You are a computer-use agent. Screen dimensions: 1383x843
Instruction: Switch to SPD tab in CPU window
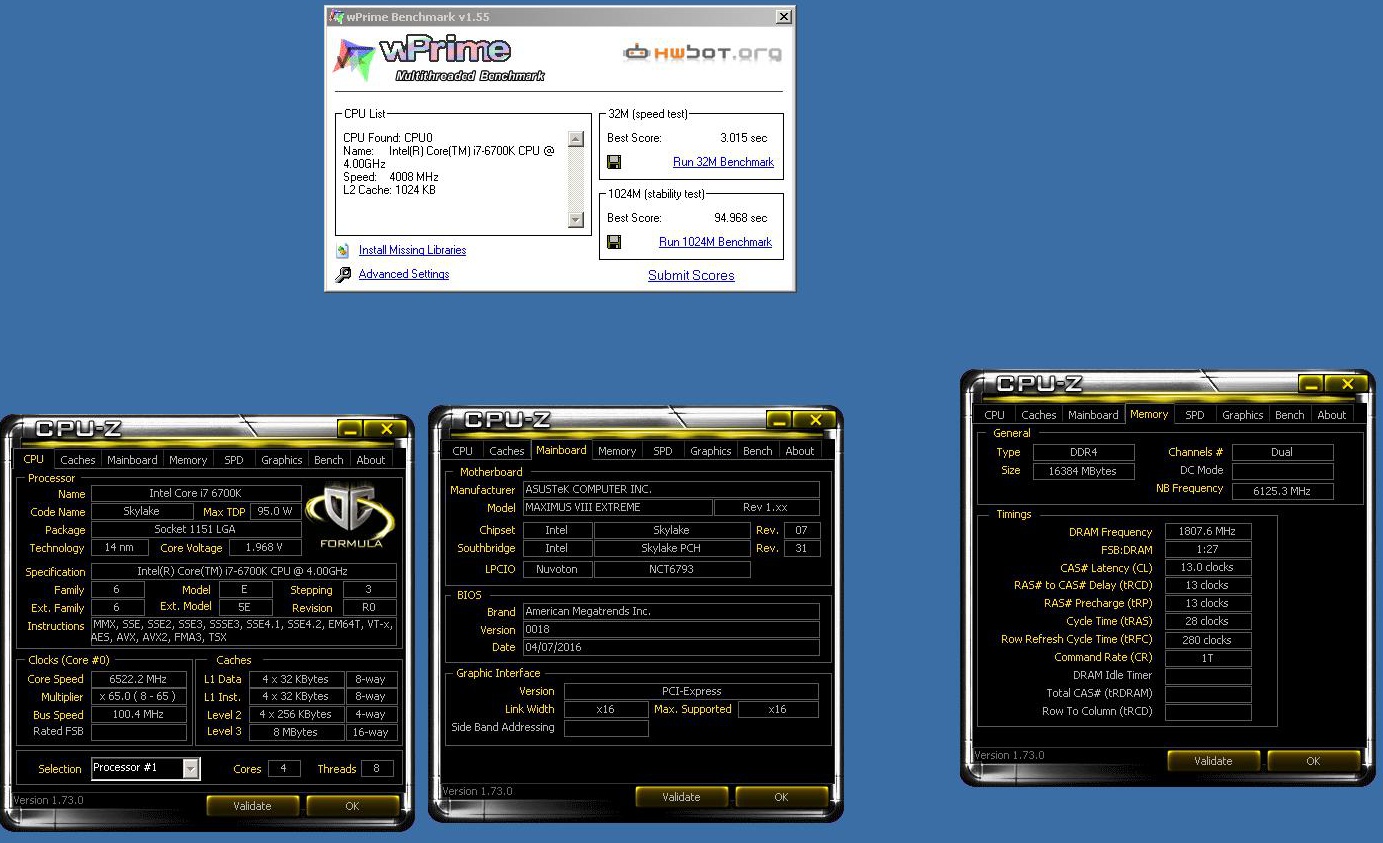tap(233, 460)
